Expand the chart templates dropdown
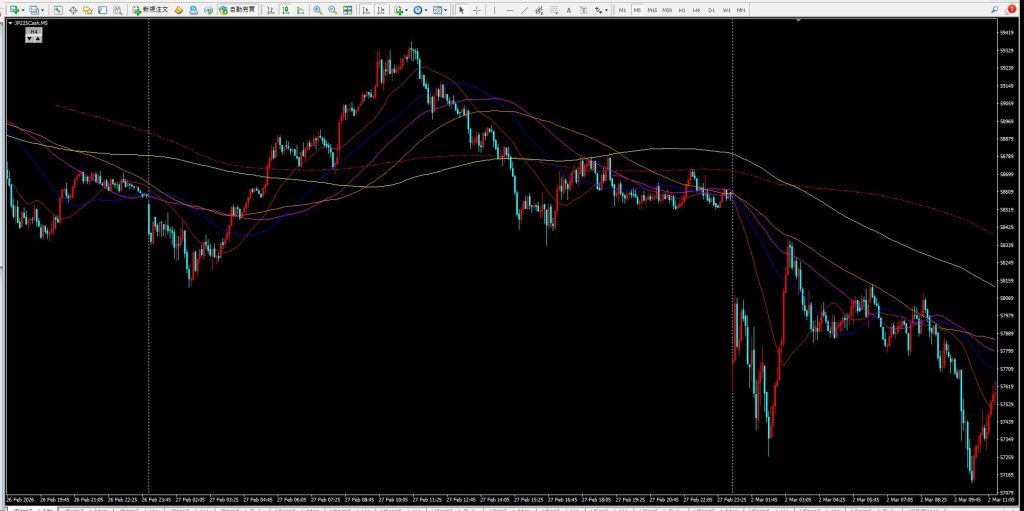This screenshot has width=1024, height=511. pyautogui.click(x=440, y=9)
